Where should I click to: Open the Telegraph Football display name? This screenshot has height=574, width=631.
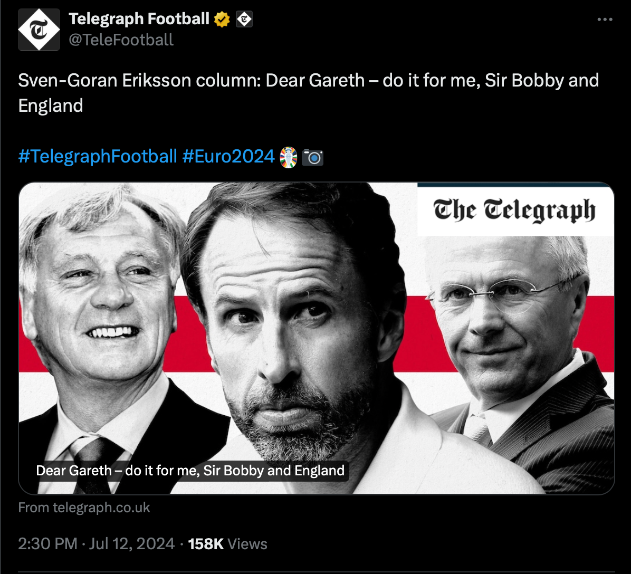[x=139, y=19]
